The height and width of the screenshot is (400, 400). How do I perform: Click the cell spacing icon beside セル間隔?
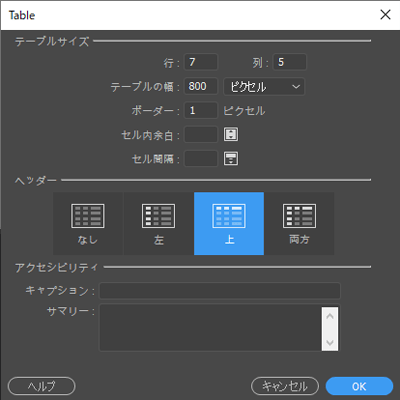231,159
